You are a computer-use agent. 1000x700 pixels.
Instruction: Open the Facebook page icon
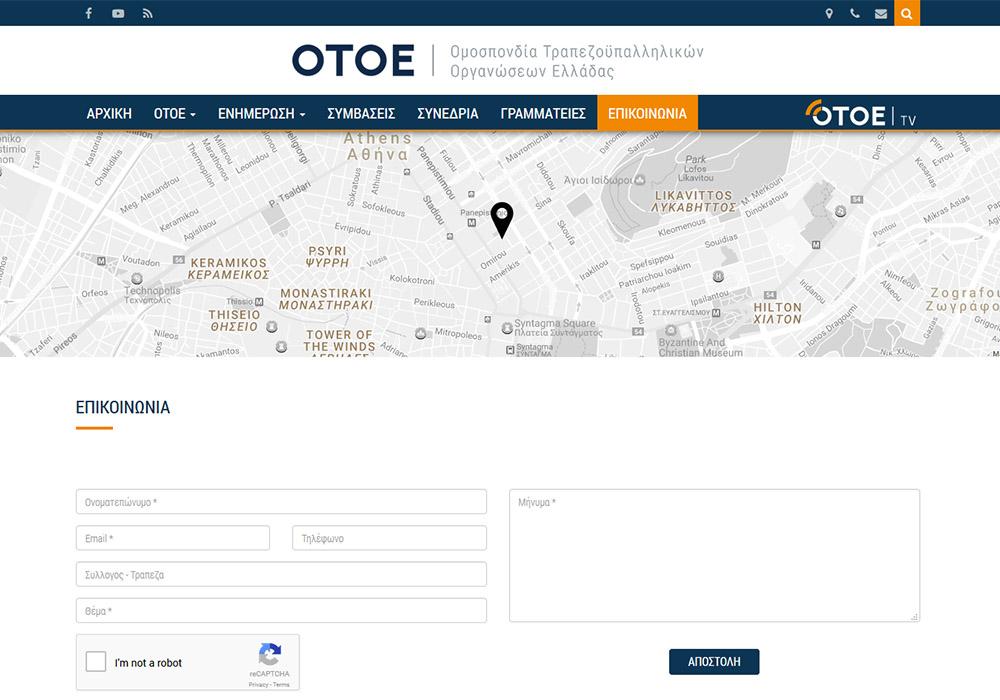89,13
